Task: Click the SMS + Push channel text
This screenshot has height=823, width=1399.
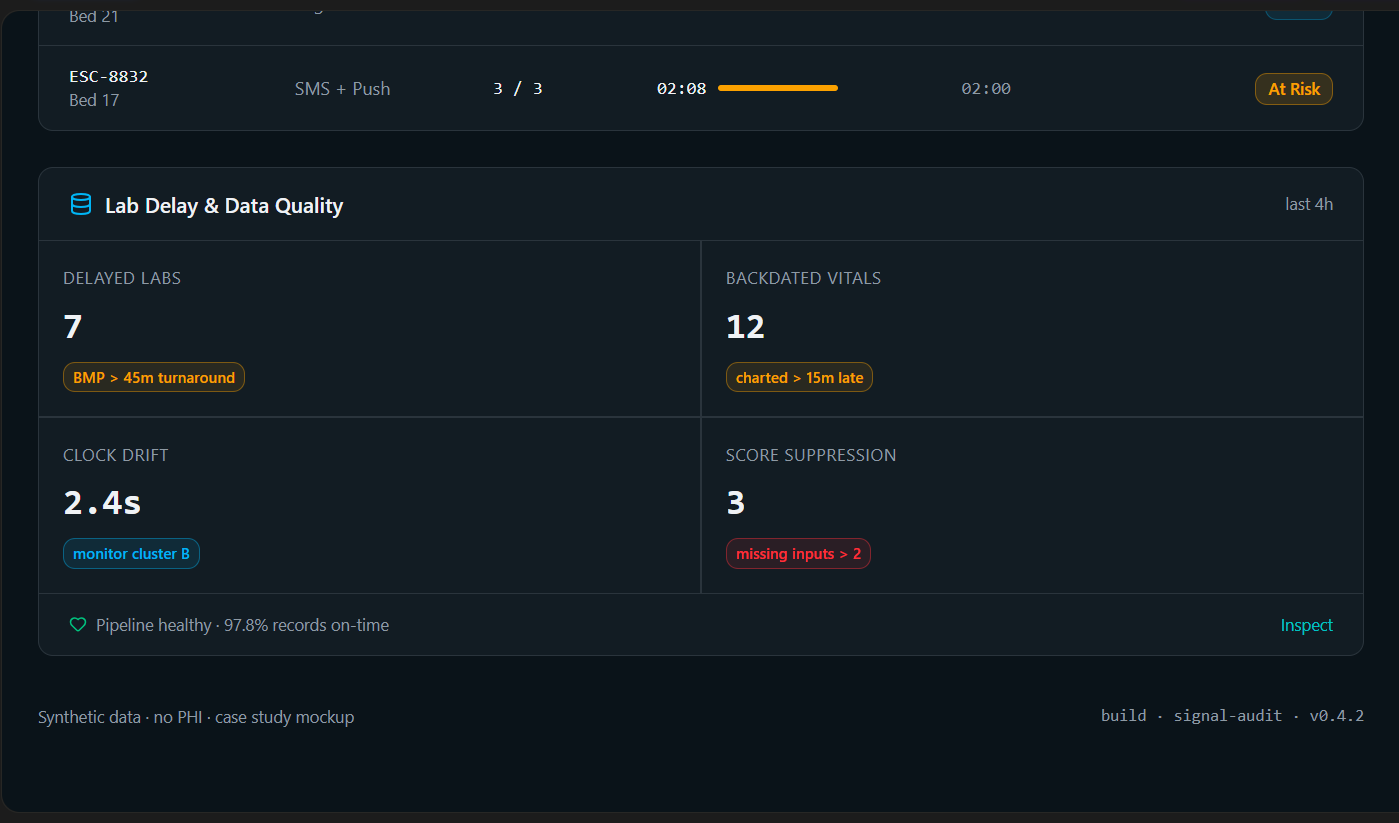Action: [x=342, y=89]
